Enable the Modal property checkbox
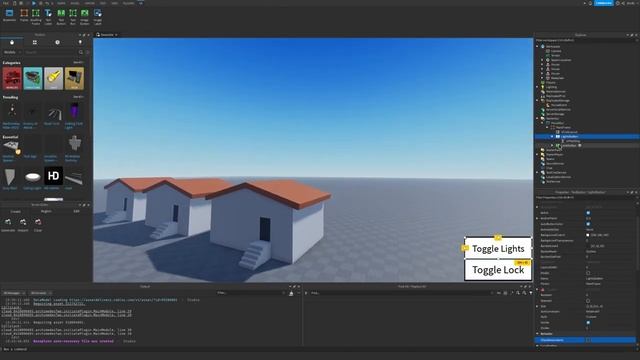640x360 pixels. (x=588, y=273)
